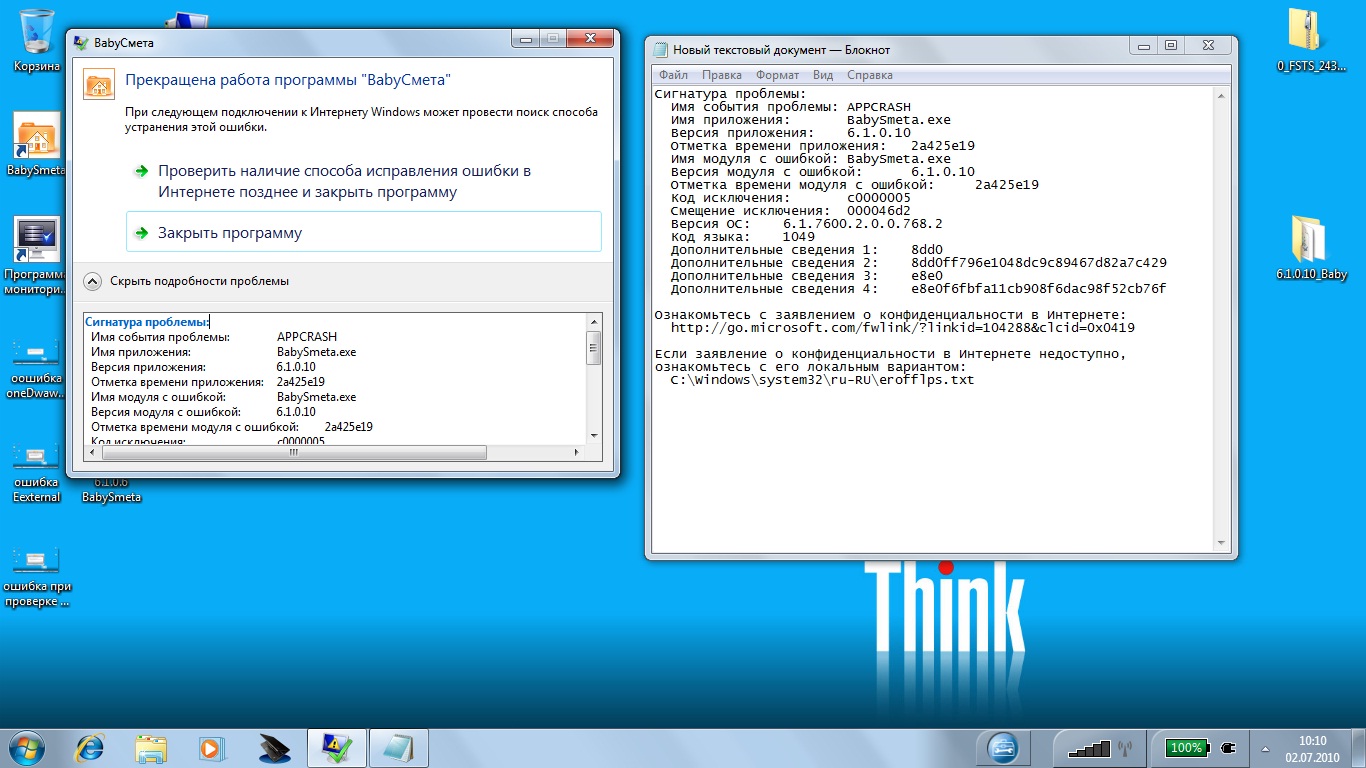Show hidden system tray icons

point(1267,748)
